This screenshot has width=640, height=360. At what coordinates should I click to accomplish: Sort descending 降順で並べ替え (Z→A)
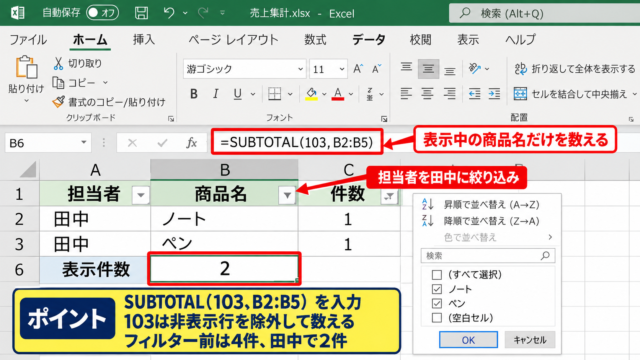[480, 221]
